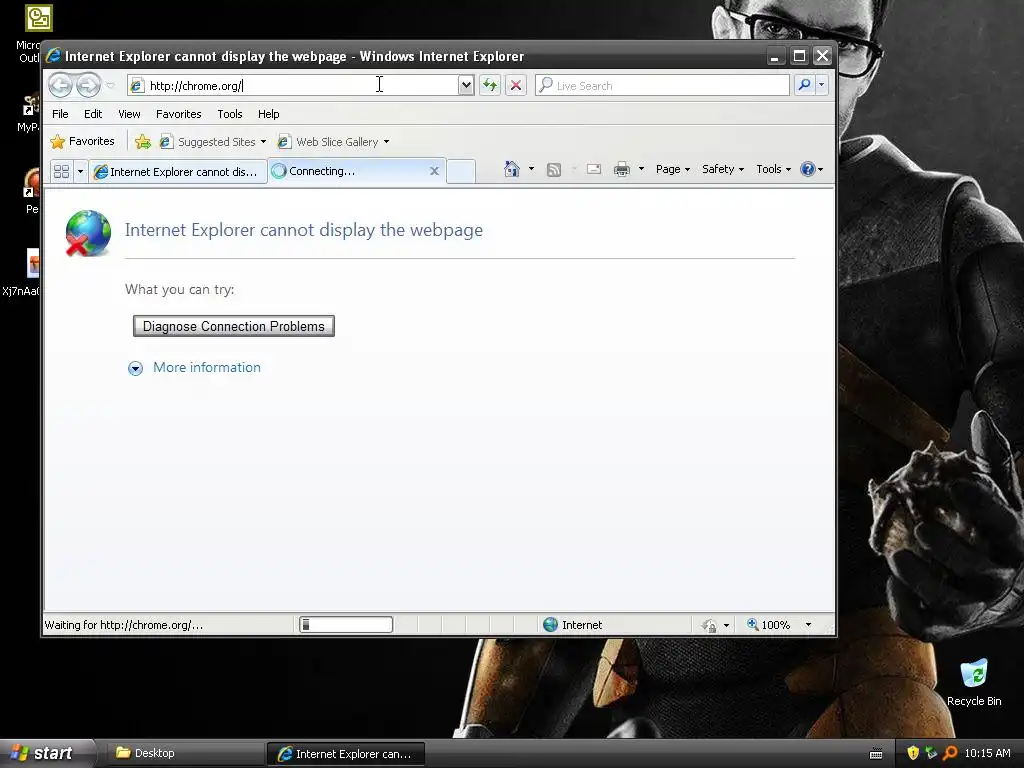Expand More information arrow icon
Image resolution: width=1024 pixels, height=768 pixels.
click(135, 368)
